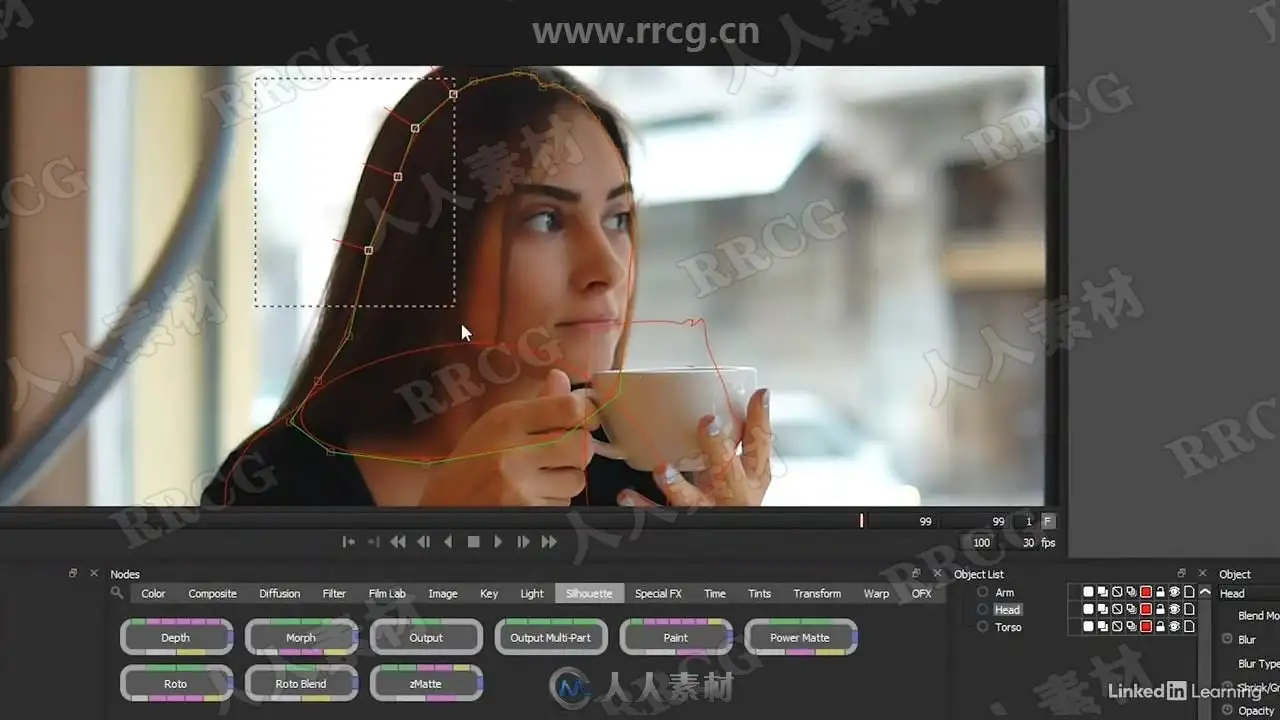Screen dimensions: 1280x720
Task: Hide the Head object via its eye icon
Action: coord(1174,609)
